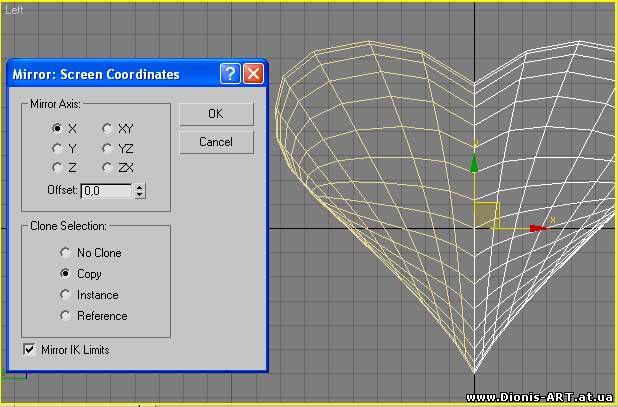
Task: Click the Mirror: Screen Coordinates title bar
Action: 137,74
